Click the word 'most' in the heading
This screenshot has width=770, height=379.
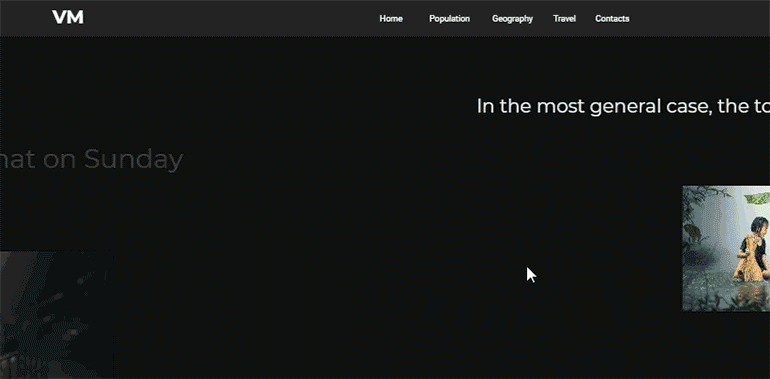pos(560,107)
